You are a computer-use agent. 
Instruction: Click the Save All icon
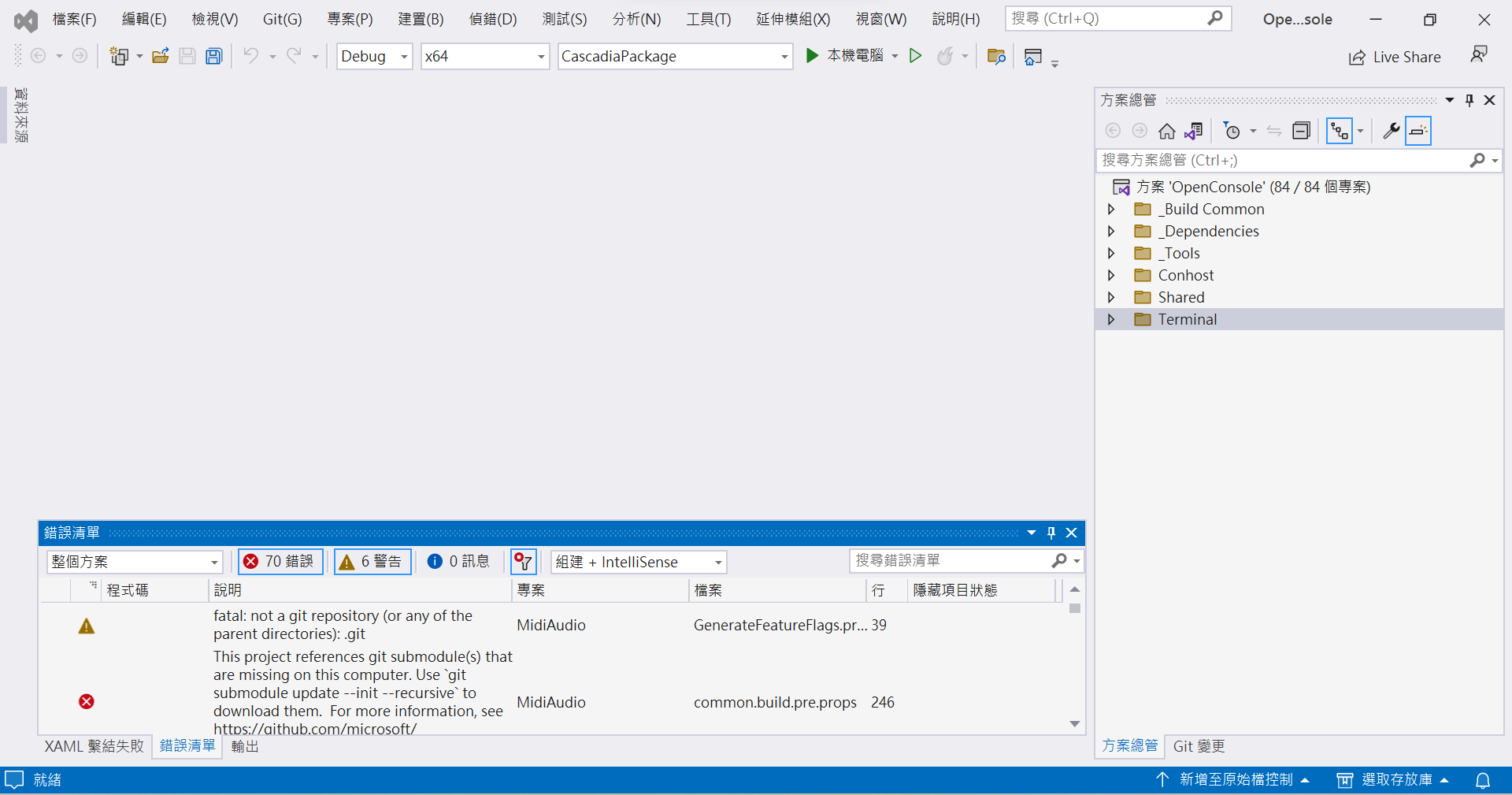213,56
